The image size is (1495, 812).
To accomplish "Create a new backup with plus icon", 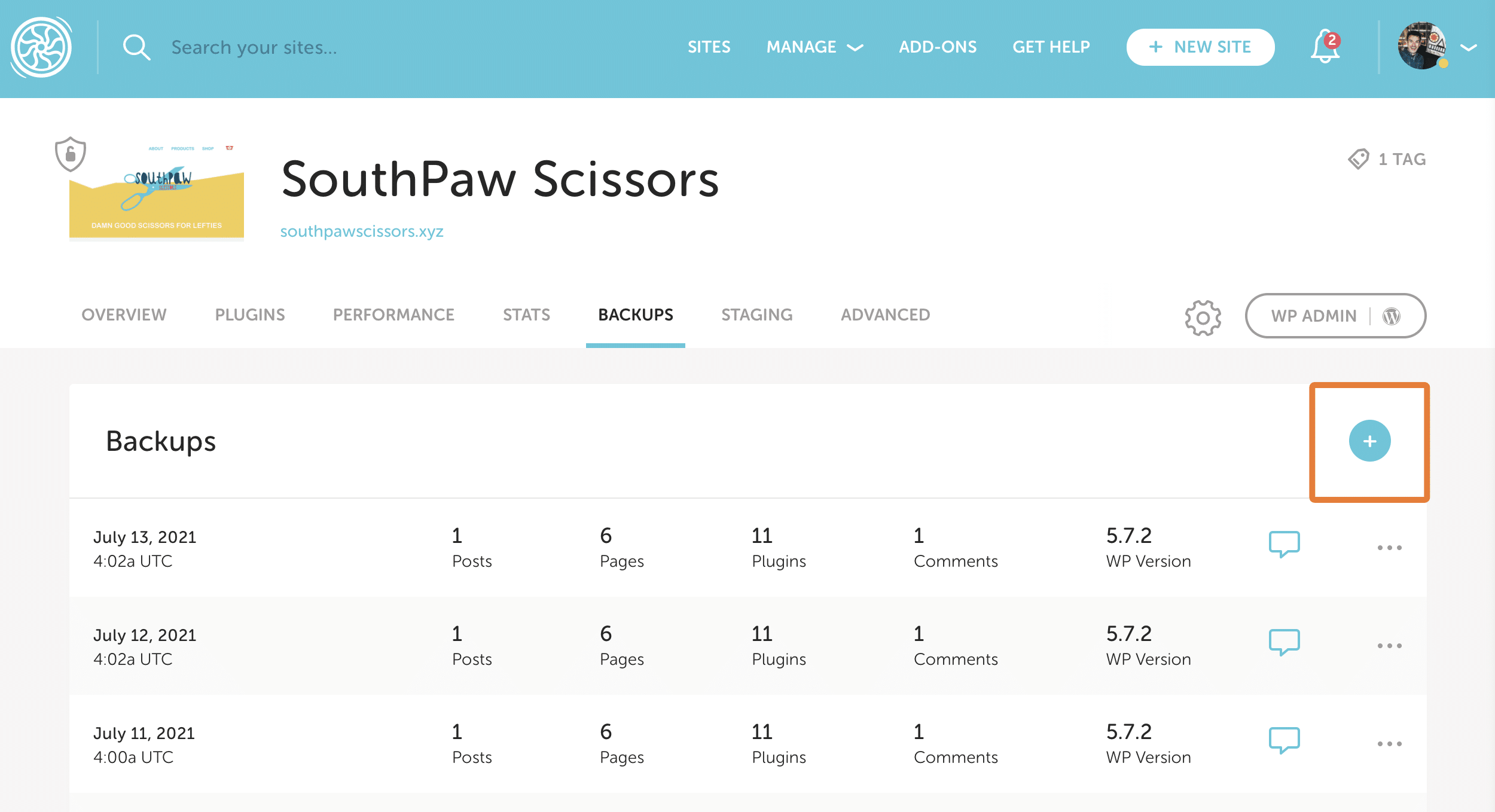I will point(1369,441).
